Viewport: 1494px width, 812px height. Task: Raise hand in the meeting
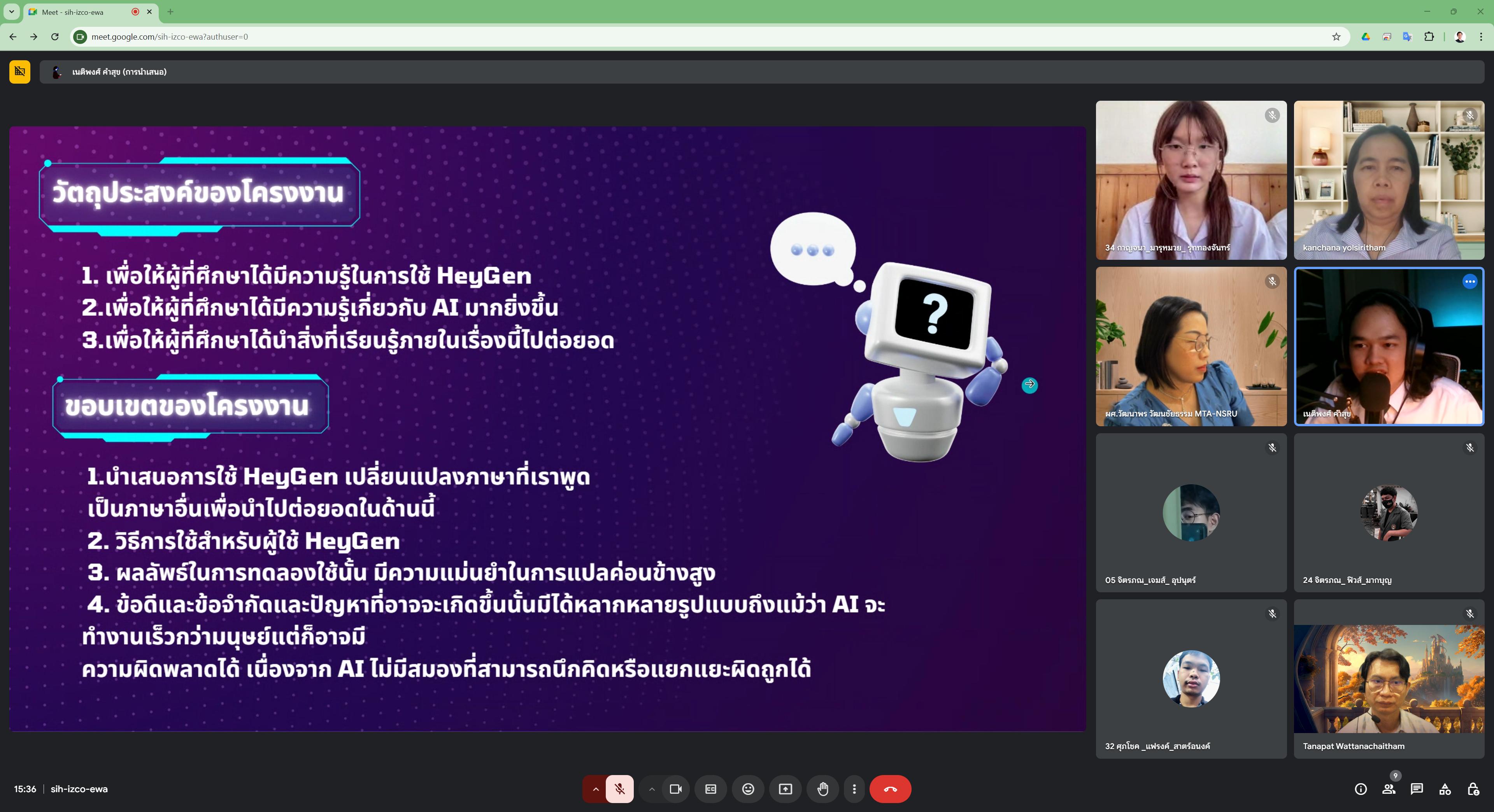(822, 789)
